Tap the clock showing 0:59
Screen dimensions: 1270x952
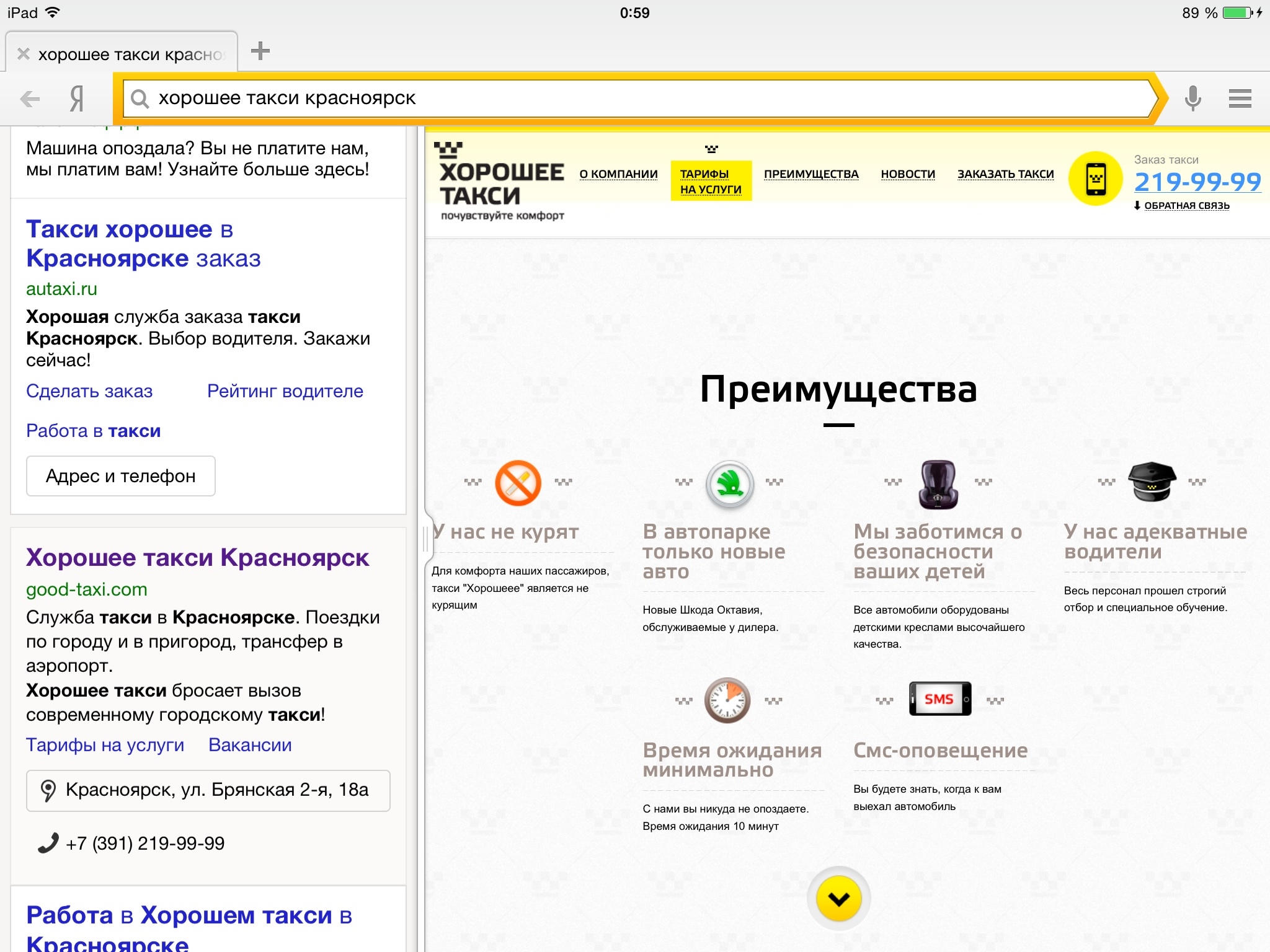click(634, 12)
